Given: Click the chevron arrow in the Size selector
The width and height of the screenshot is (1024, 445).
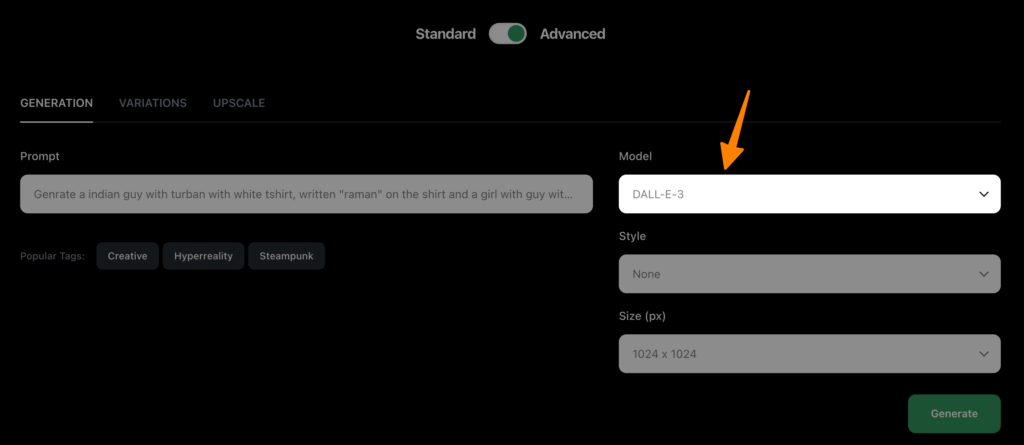Looking at the screenshot, I should (983, 354).
